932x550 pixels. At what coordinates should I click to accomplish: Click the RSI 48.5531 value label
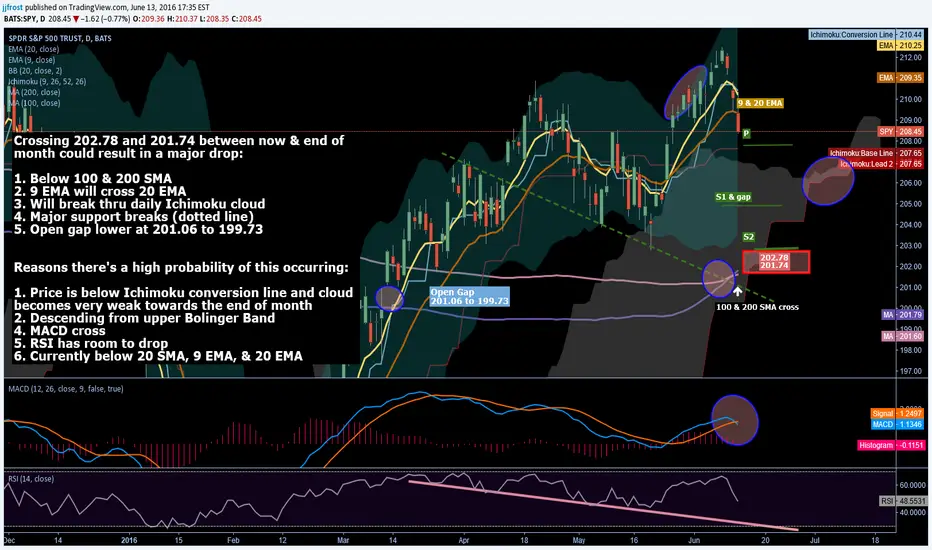(x=902, y=501)
